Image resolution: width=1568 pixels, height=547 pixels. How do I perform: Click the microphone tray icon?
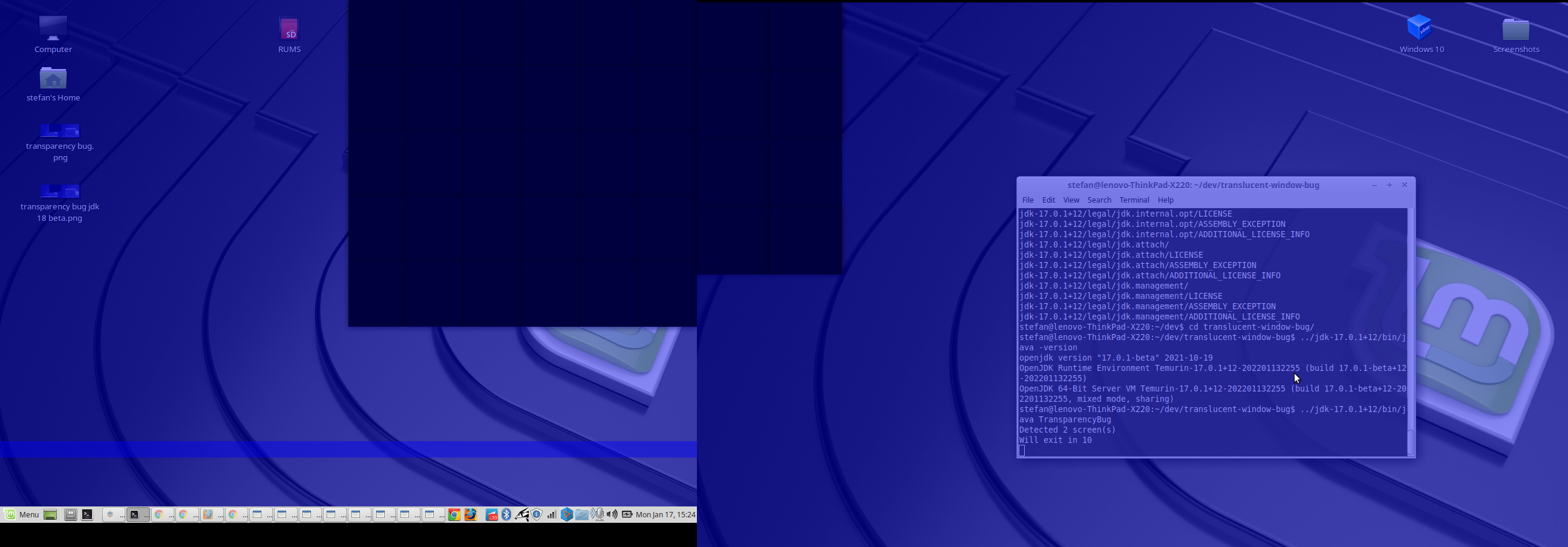point(599,515)
